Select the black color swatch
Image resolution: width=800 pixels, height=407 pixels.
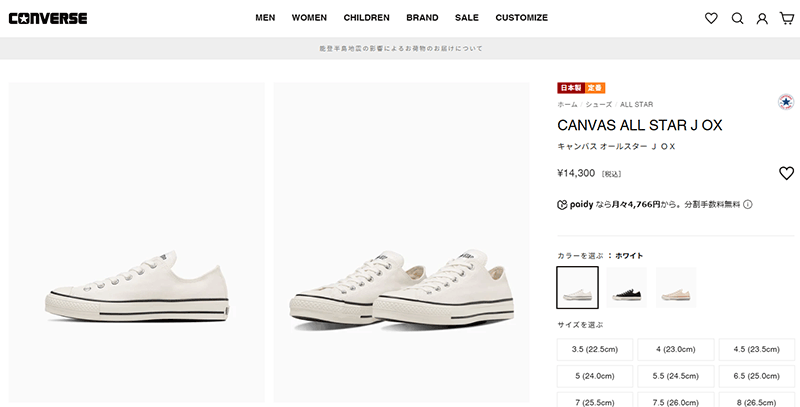point(627,287)
